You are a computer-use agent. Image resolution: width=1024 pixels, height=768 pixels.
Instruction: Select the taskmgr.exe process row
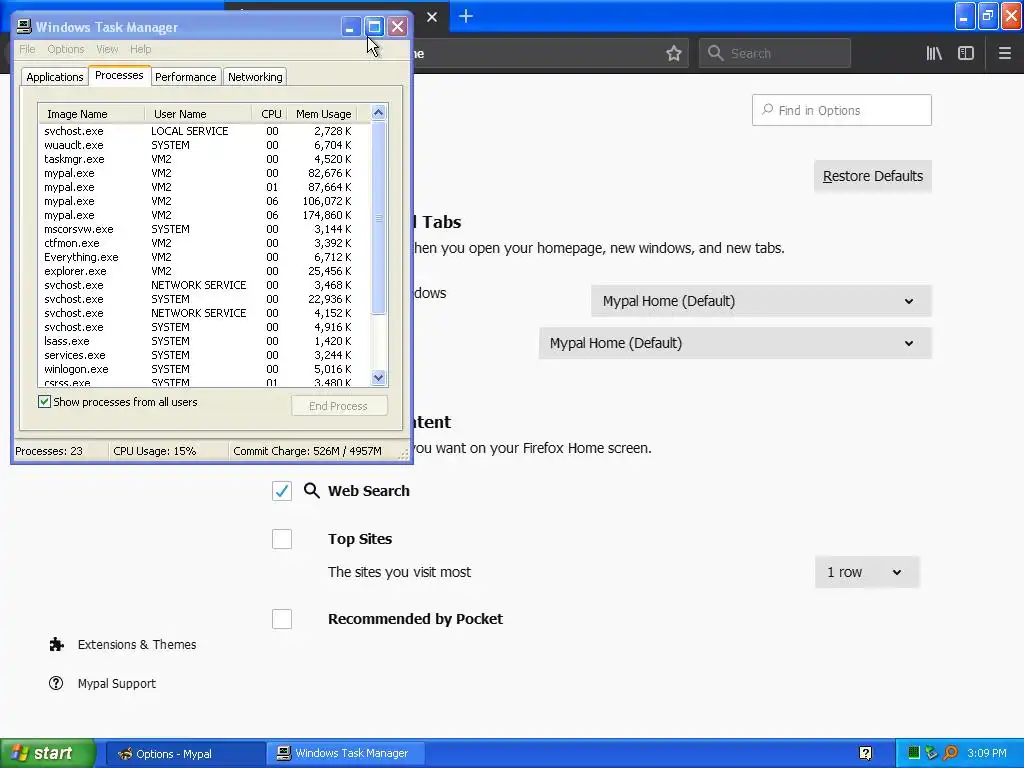(x=204, y=159)
